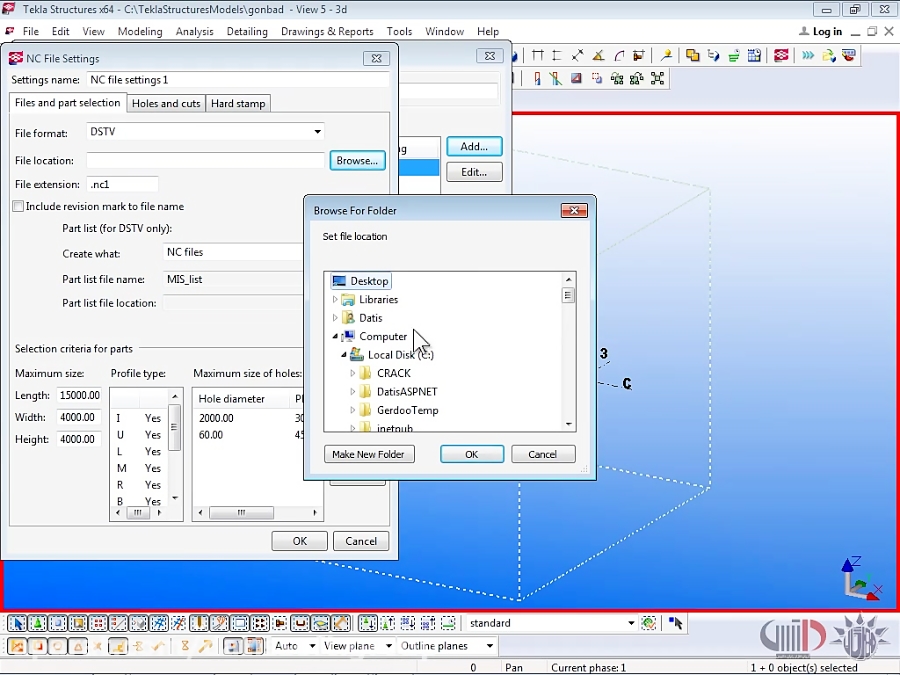Select the measure angle tool
The width and height of the screenshot is (900, 675).
click(x=598, y=56)
